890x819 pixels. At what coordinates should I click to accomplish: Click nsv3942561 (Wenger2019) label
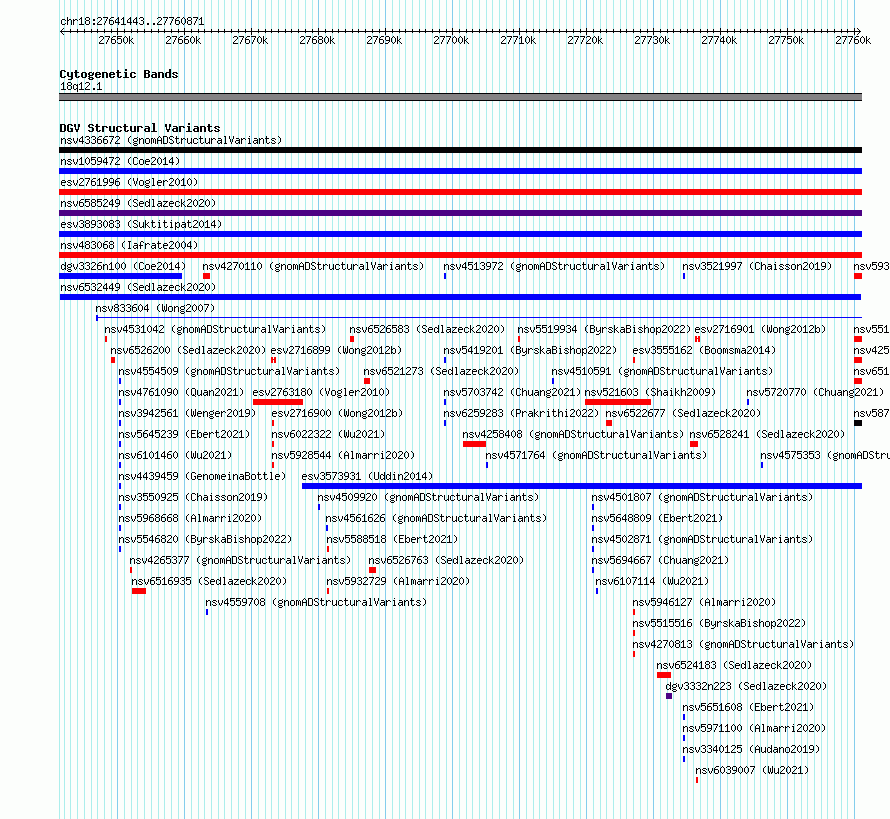point(187,413)
